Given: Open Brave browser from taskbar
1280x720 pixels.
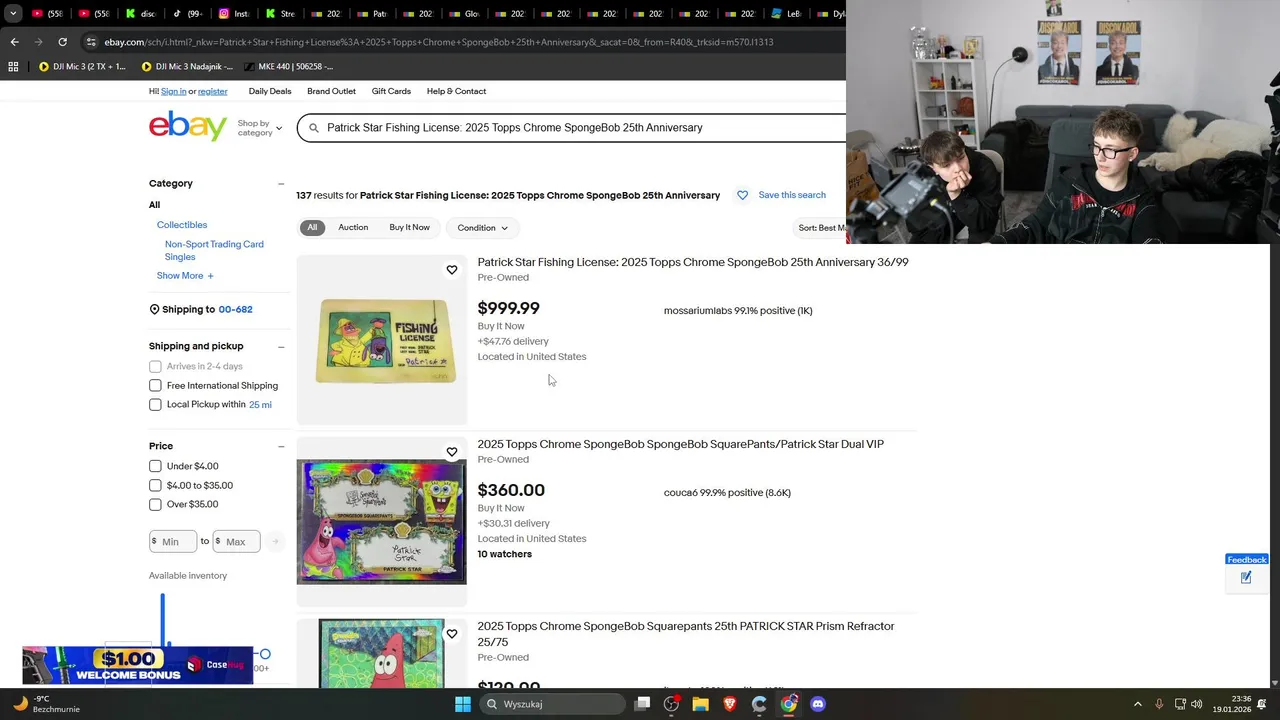Looking at the screenshot, I should point(729,704).
